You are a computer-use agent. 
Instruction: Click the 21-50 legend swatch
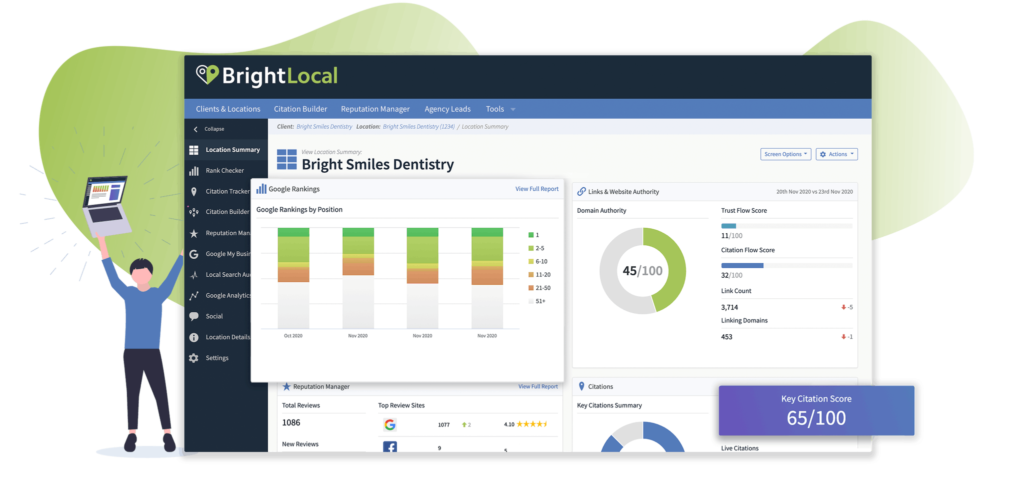(530, 288)
